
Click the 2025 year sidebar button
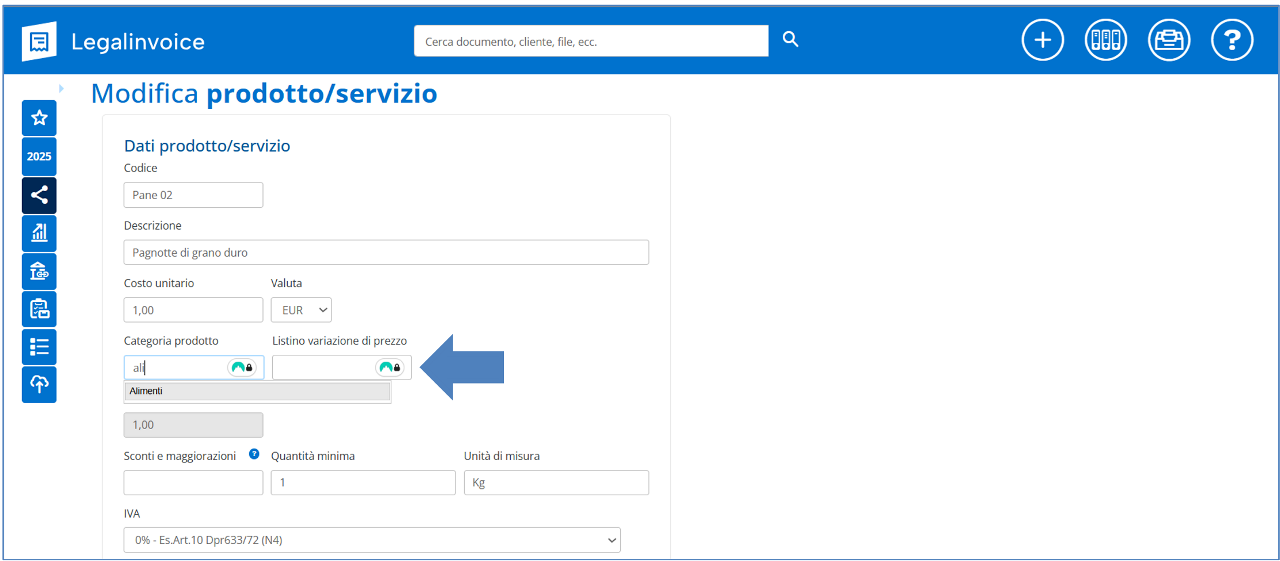[x=39, y=157]
